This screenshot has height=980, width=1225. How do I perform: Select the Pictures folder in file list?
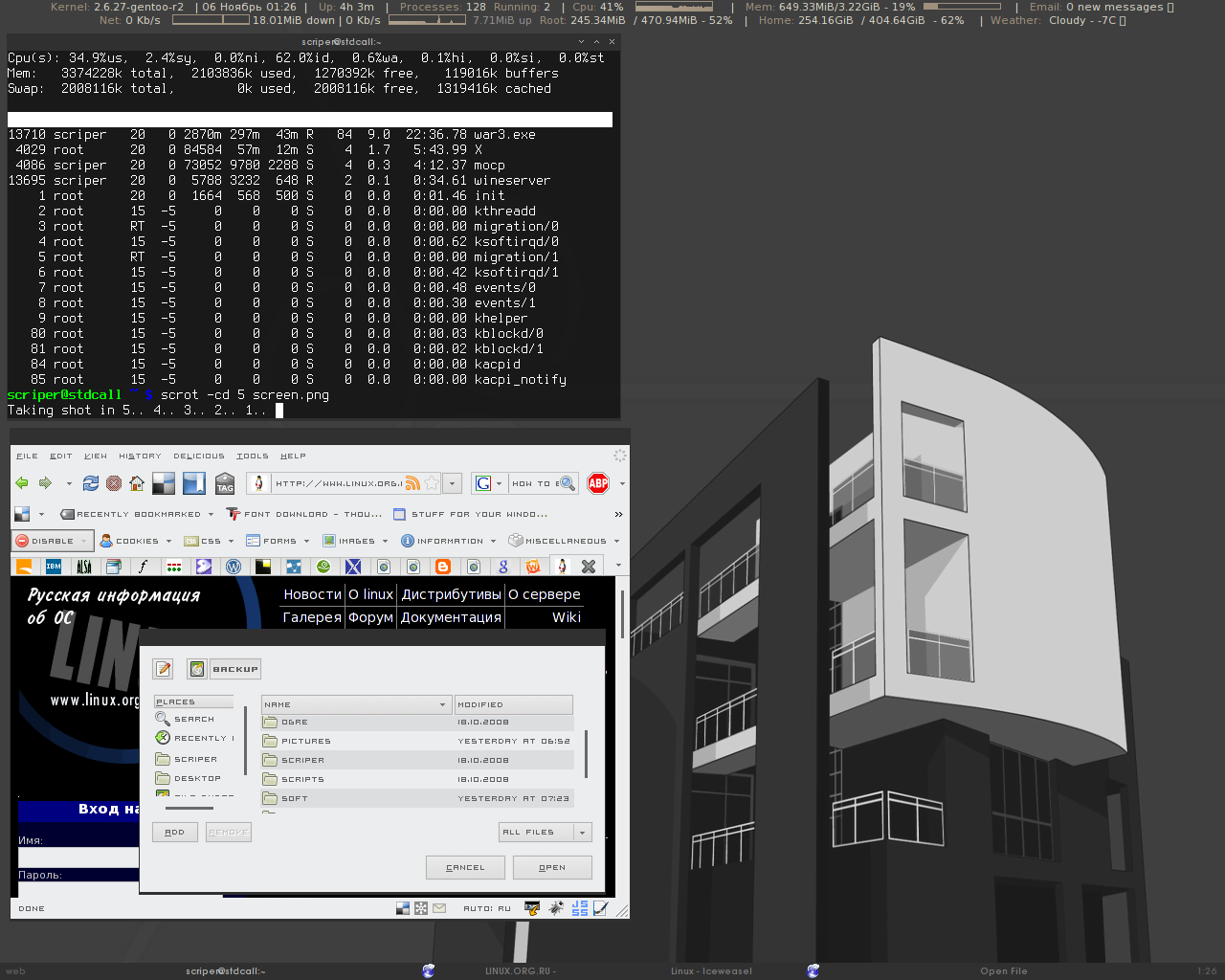point(306,741)
